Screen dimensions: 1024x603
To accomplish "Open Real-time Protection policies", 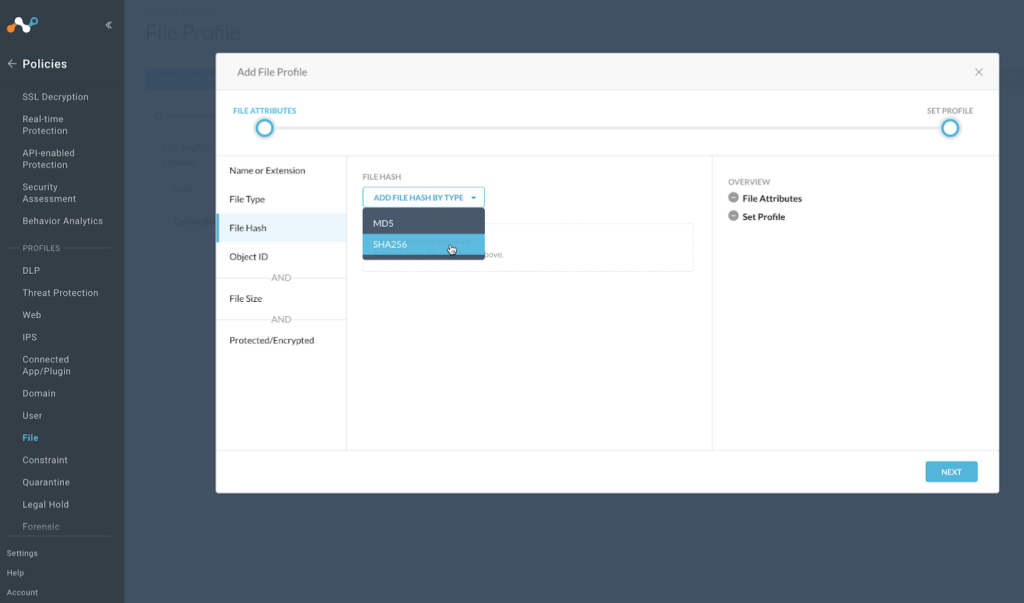I will point(45,125).
